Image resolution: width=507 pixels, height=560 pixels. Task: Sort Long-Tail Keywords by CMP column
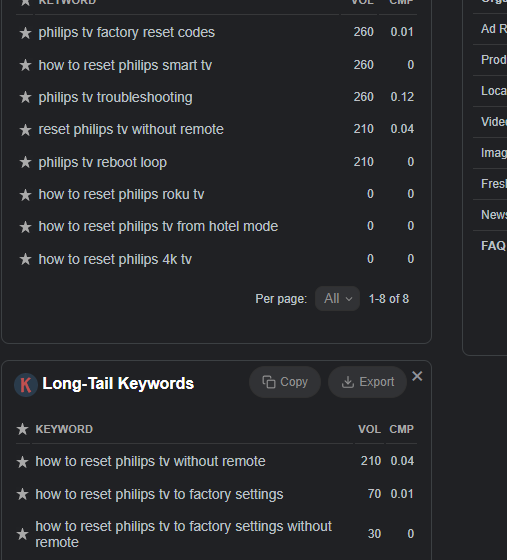click(x=401, y=429)
